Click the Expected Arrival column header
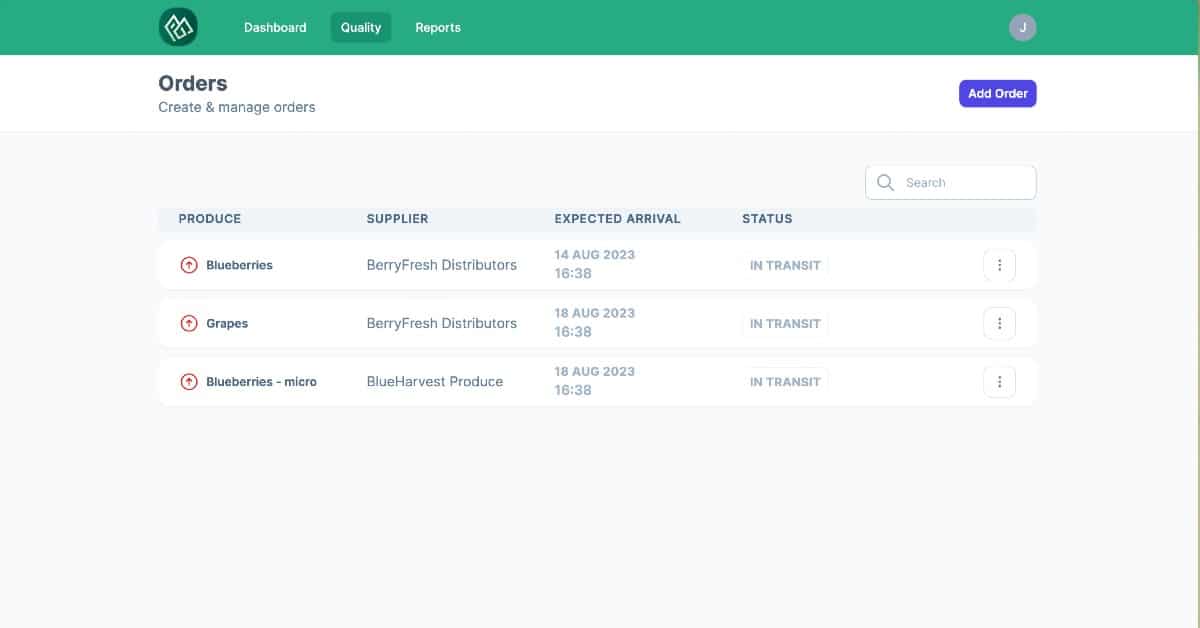This screenshot has width=1200, height=628. click(617, 218)
